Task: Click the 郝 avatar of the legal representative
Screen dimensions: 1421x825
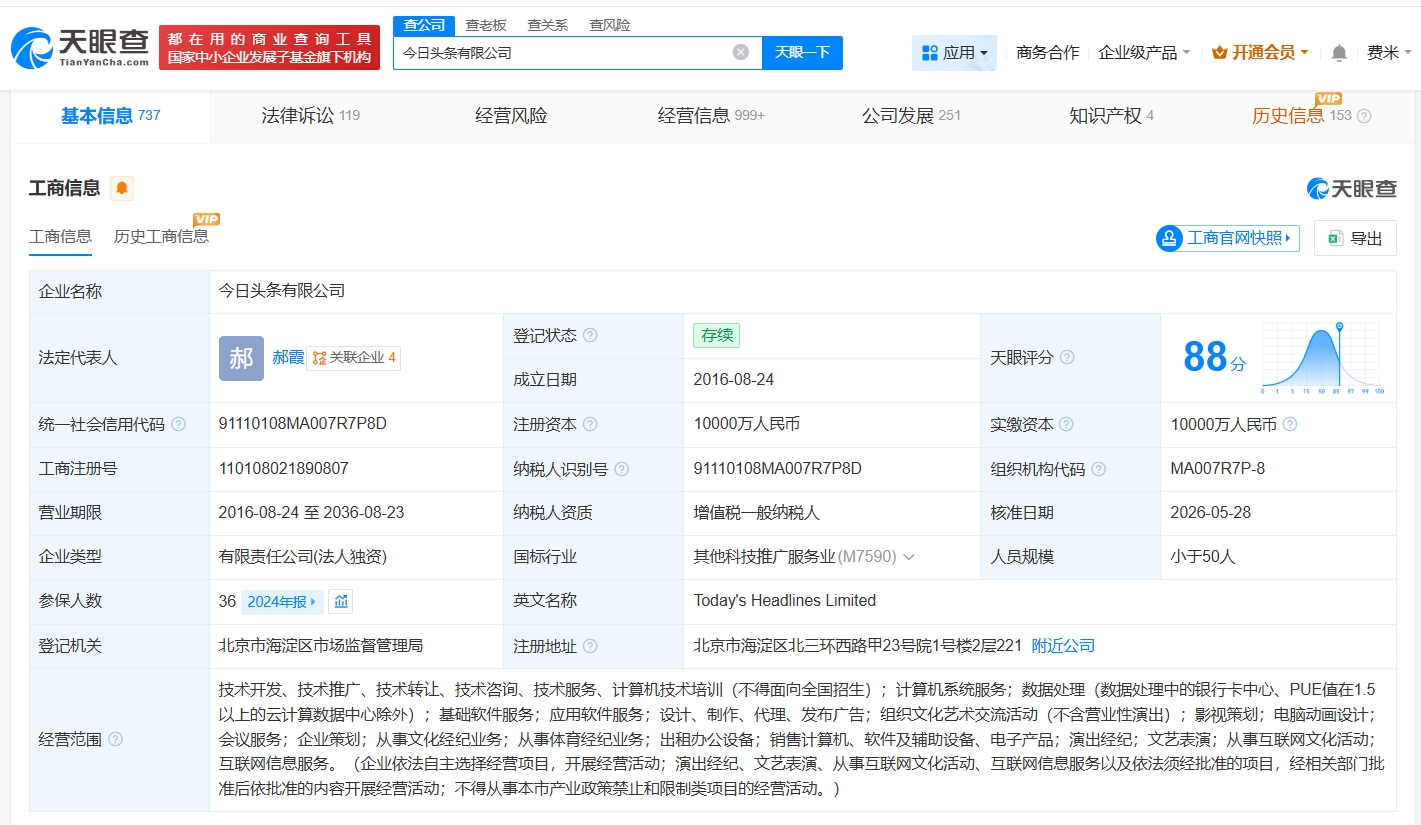Action: (241, 358)
